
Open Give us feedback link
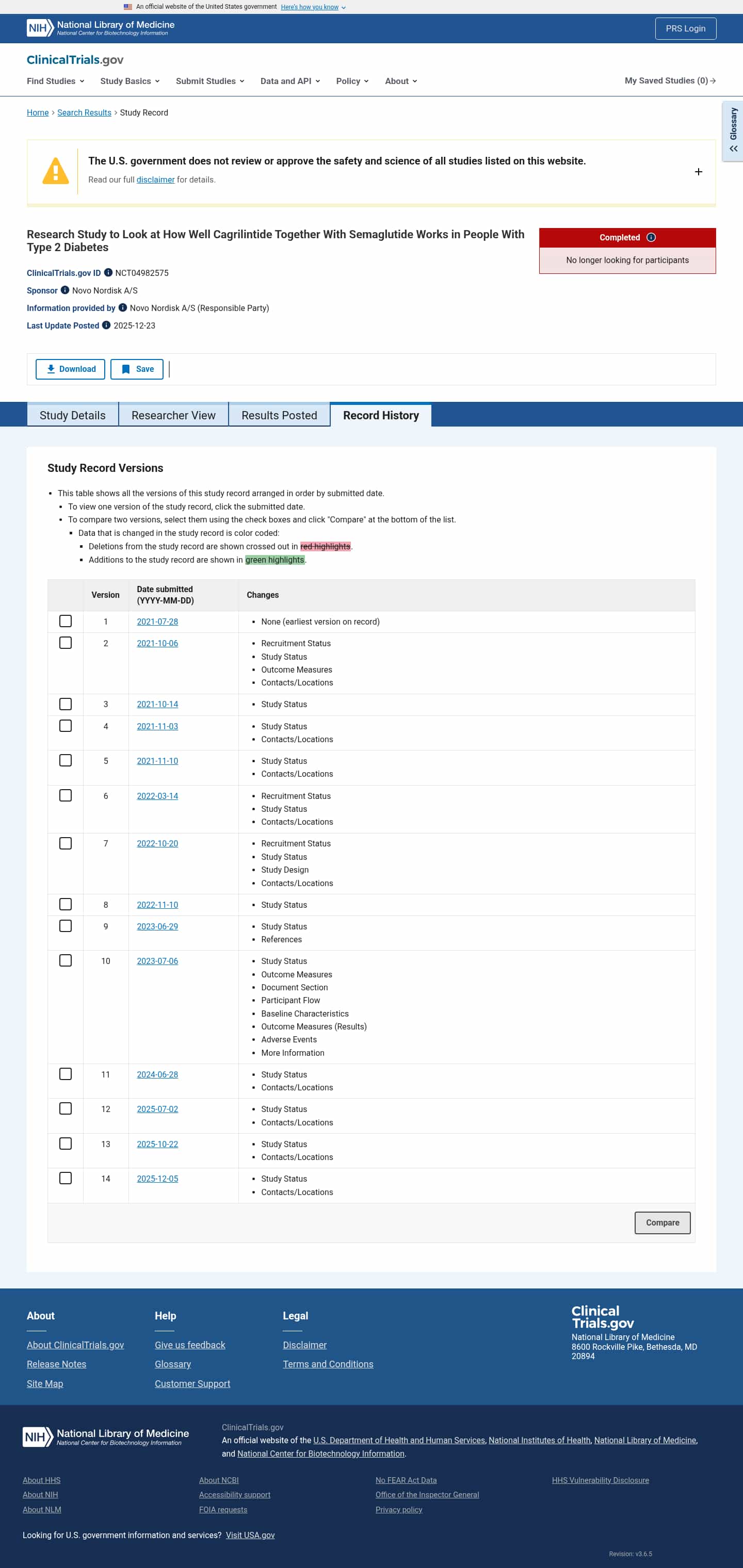tap(190, 1345)
